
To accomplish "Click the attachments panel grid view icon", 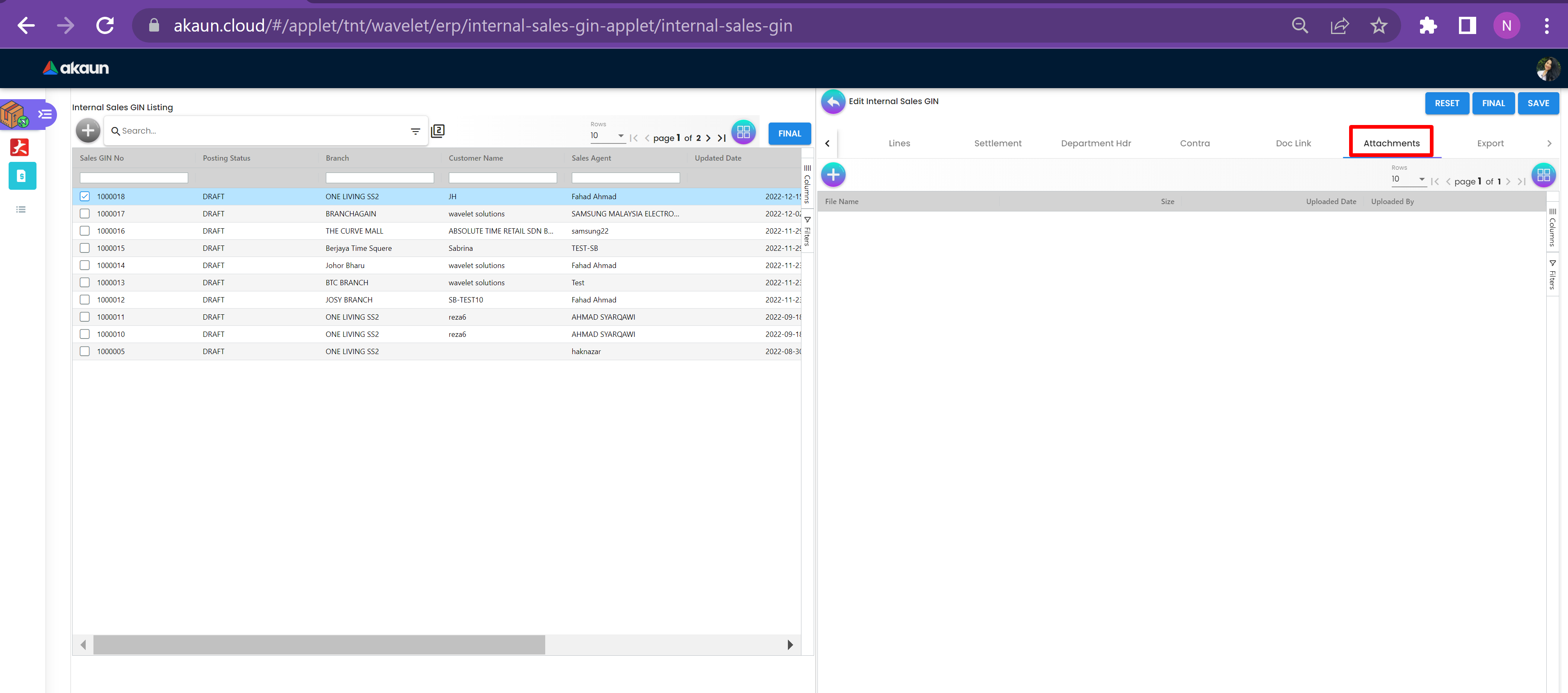I will (1543, 175).
